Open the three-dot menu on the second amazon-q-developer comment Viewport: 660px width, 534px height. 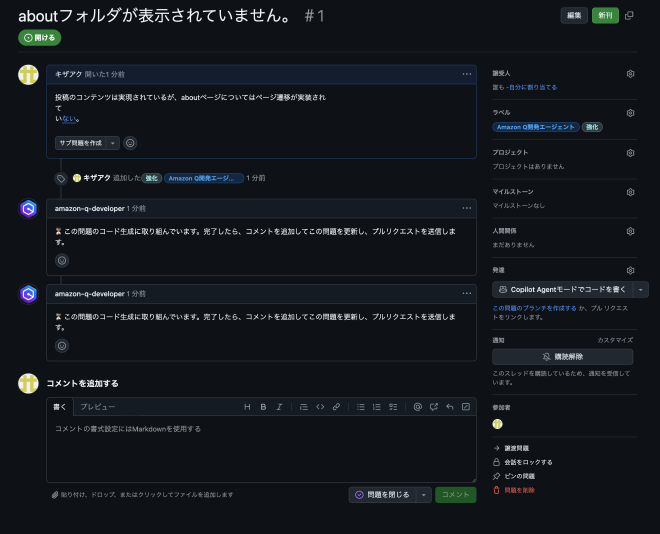click(466, 293)
